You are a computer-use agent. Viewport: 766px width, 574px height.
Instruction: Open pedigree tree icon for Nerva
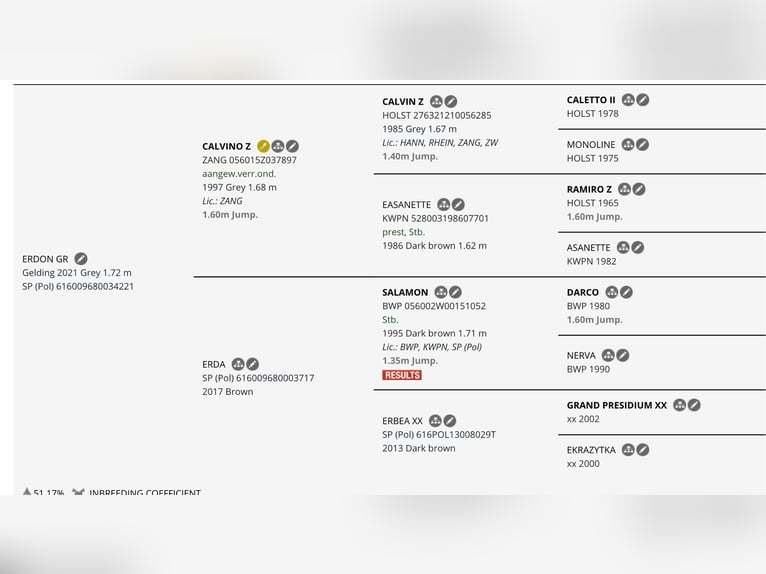pos(608,355)
